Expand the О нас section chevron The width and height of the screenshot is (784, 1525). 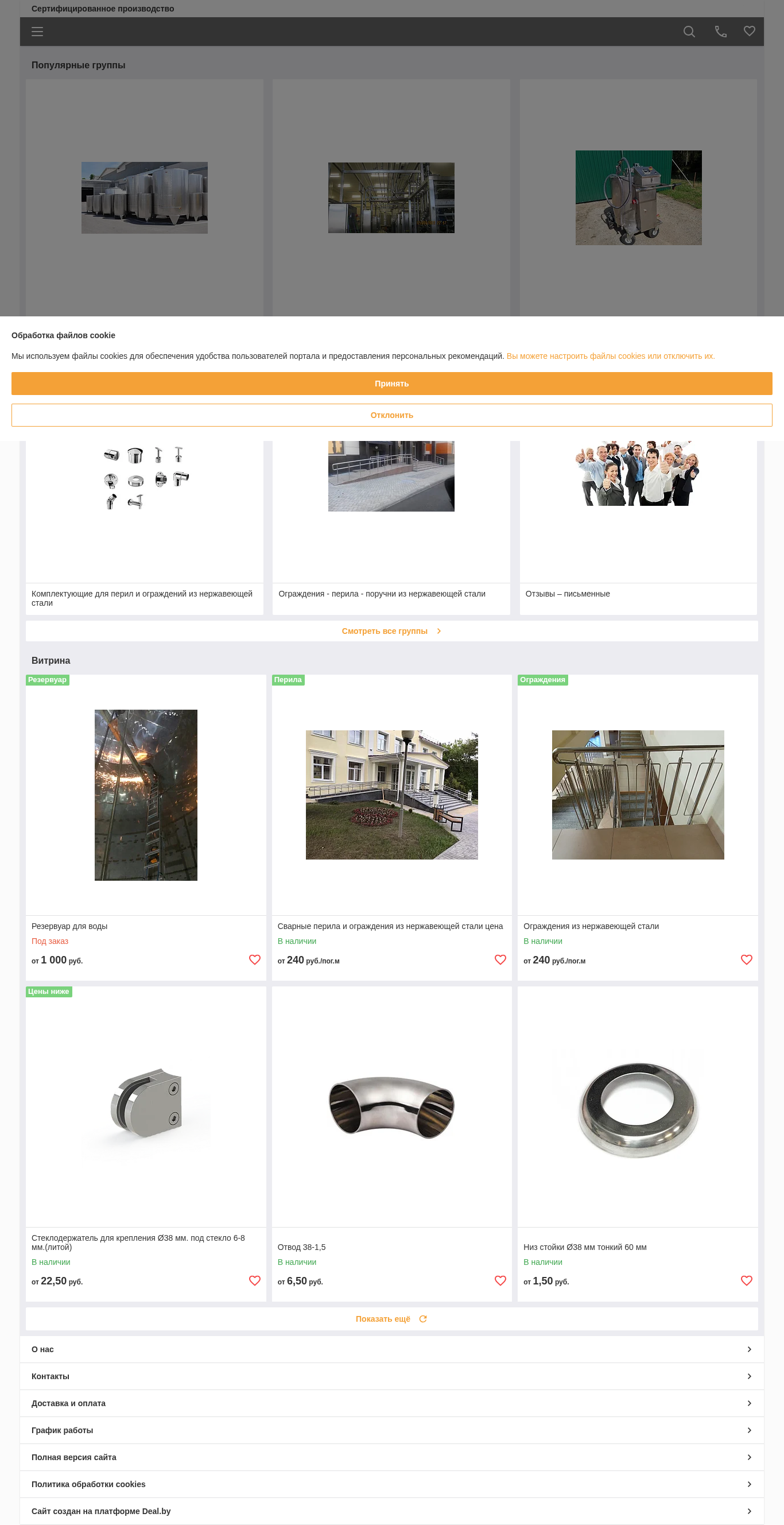click(749, 1349)
